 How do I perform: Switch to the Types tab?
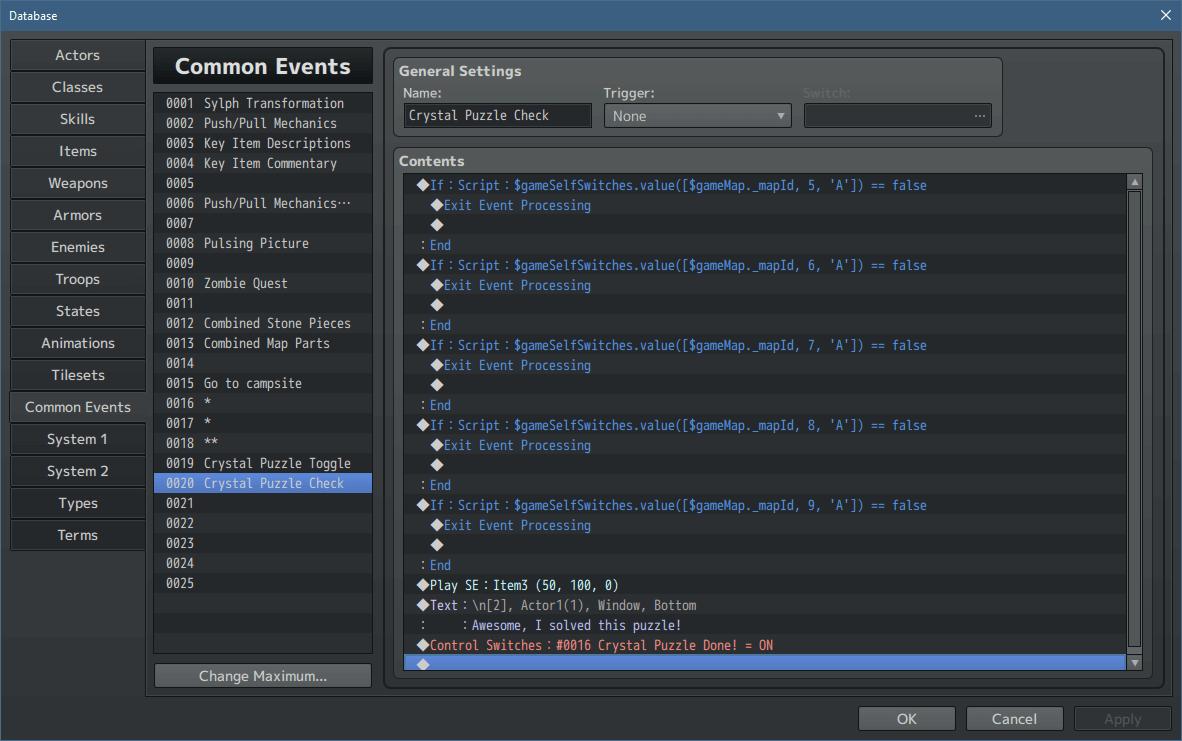78,504
